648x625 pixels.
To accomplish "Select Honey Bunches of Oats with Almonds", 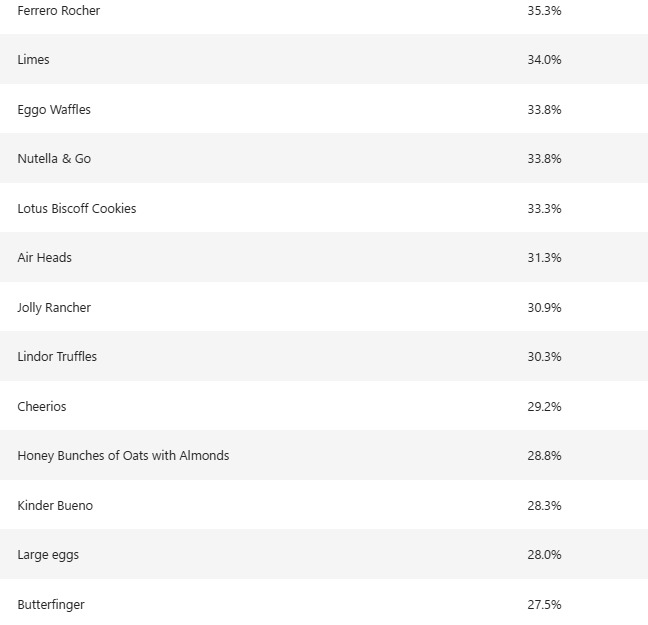I will (x=123, y=456).
